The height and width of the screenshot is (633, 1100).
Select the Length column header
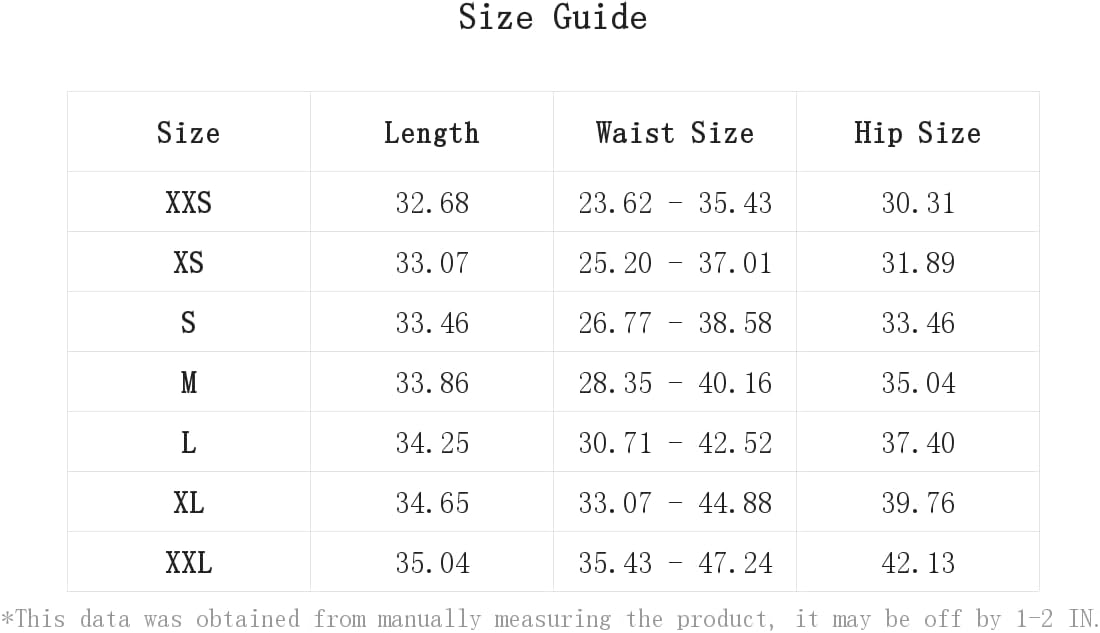tap(431, 133)
